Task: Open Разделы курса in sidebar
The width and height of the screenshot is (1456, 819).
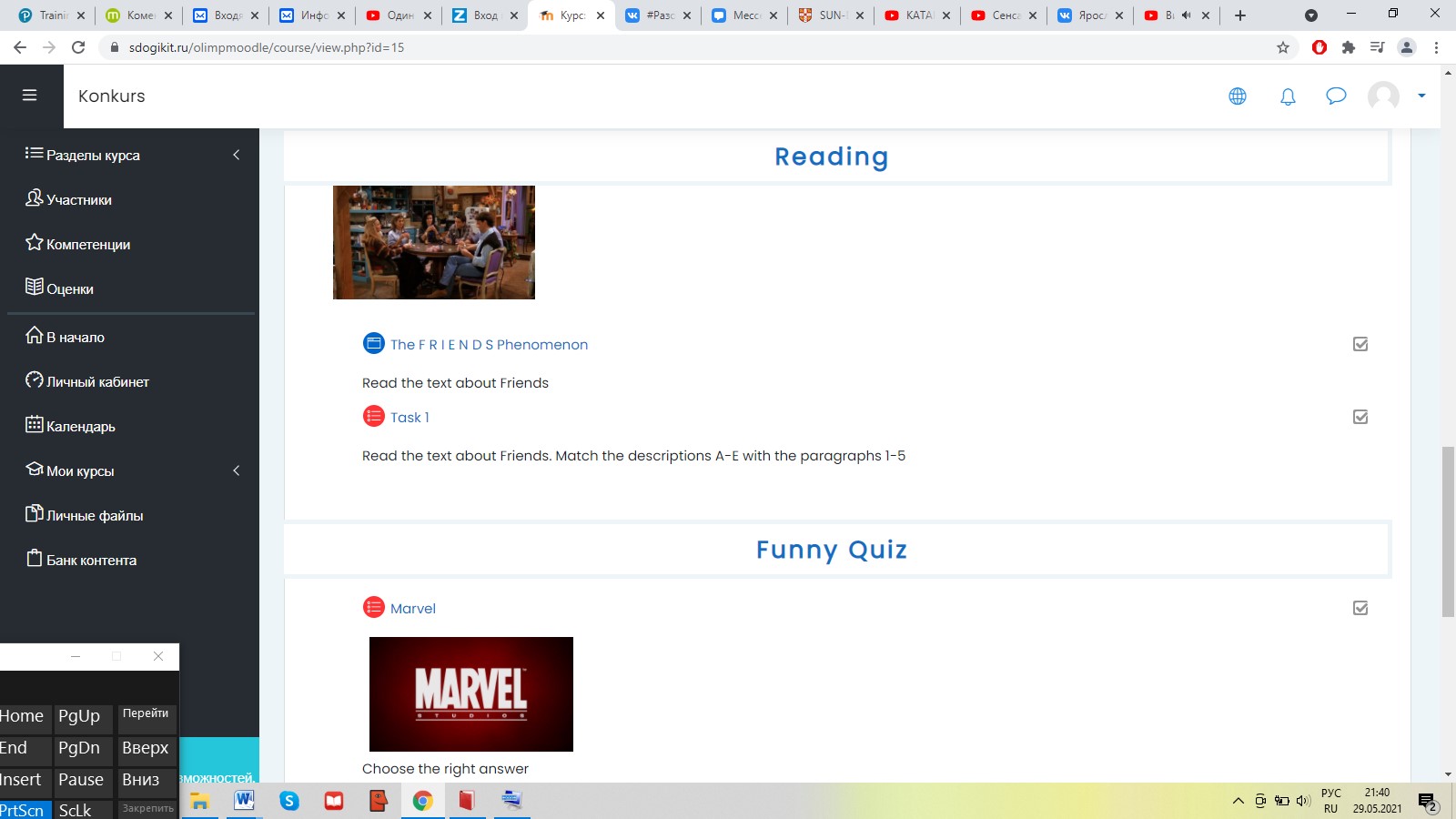Action: coord(93,155)
